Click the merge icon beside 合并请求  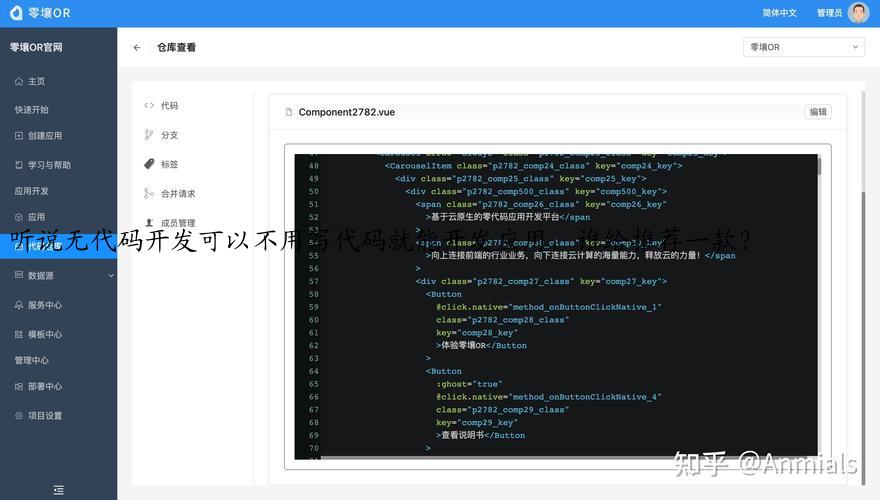click(x=149, y=194)
